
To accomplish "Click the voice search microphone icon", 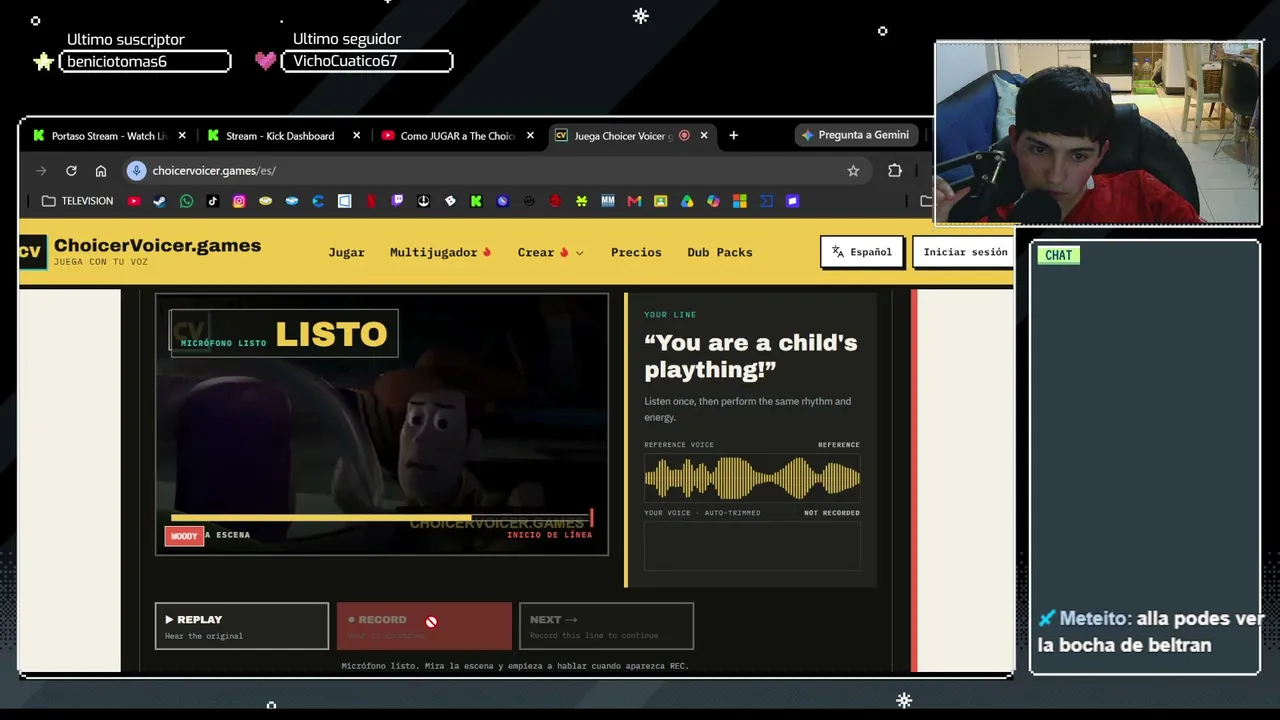I will (136, 171).
